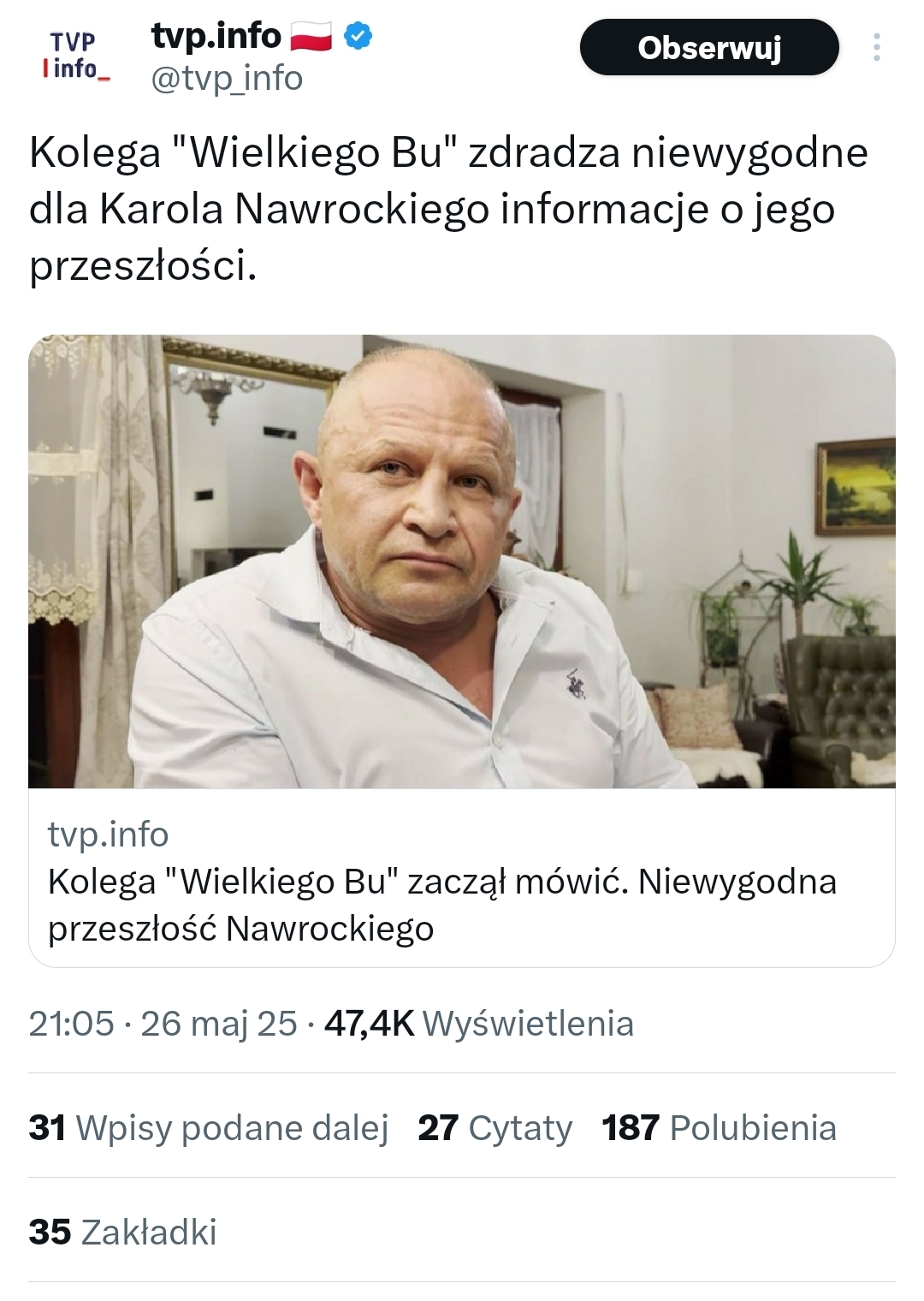
Task: Click the word Nawrockiego in the card title
Action: 330,929
